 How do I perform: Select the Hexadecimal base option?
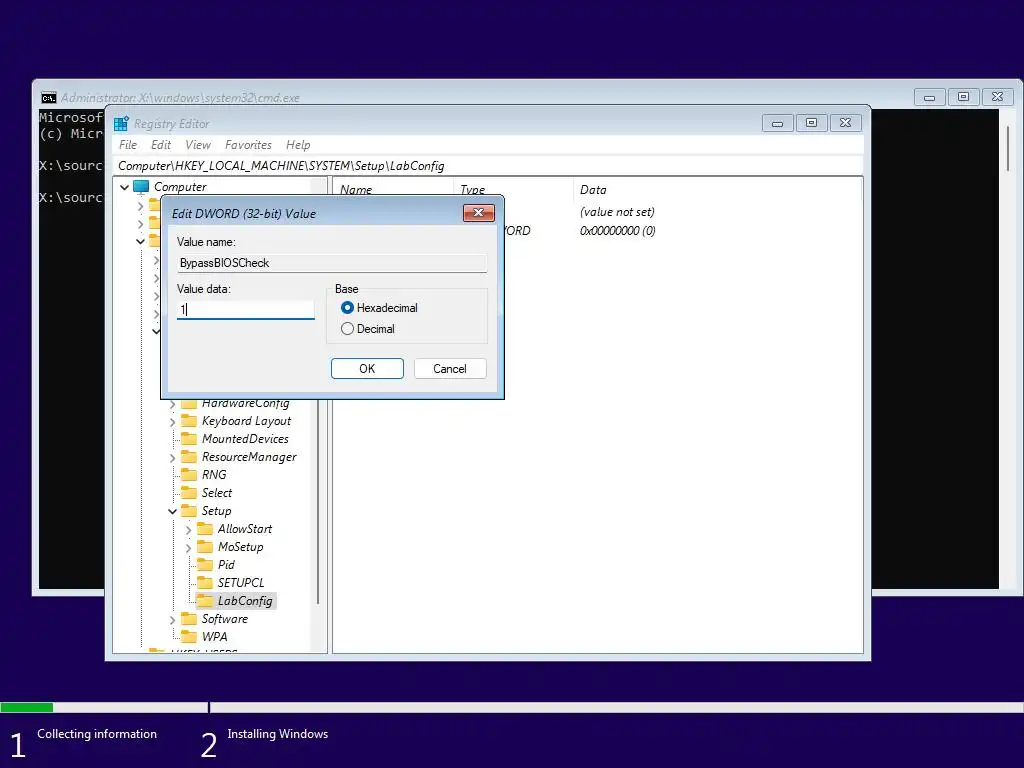pyautogui.click(x=379, y=308)
